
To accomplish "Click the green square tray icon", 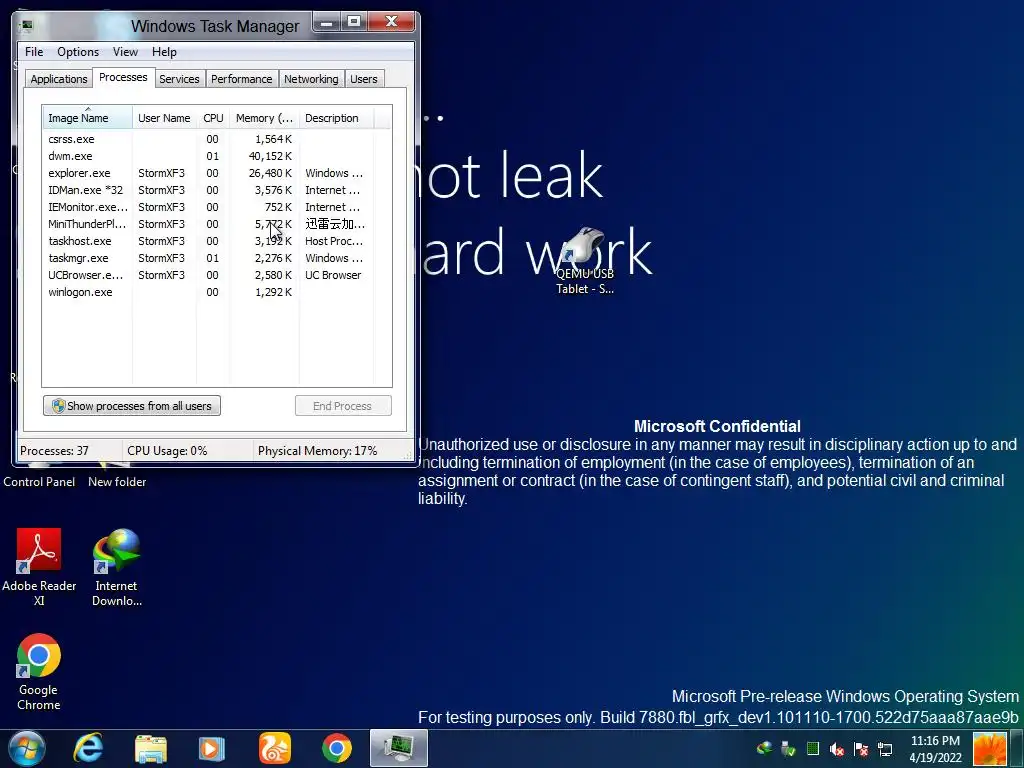I will (x=813, y=748).
